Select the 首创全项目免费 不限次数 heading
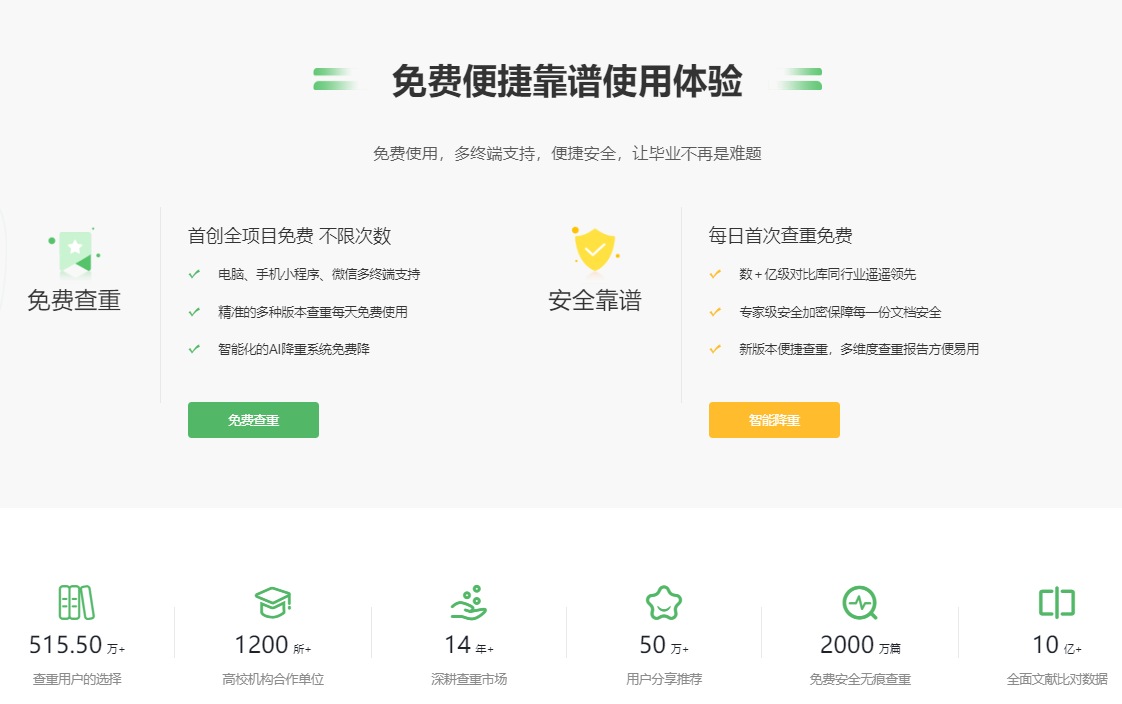 [x=289, y=236]
